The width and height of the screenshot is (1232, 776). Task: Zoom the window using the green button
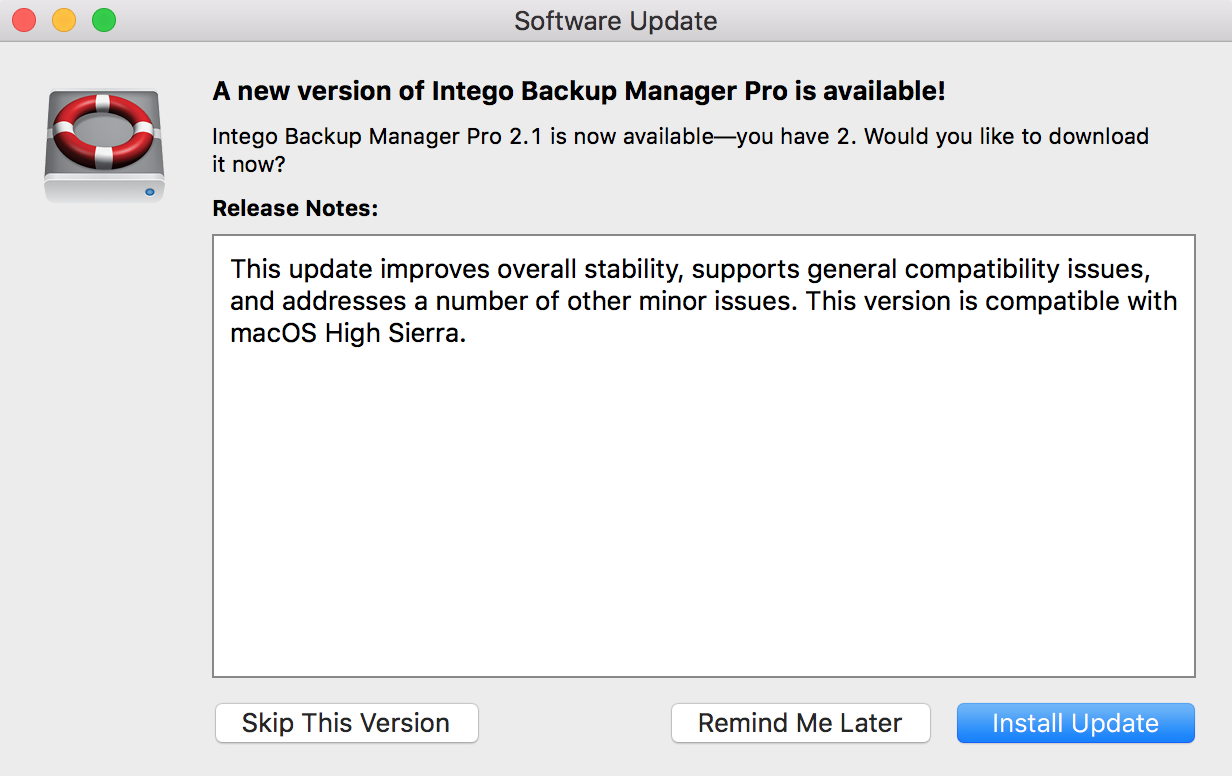point(103,20)
